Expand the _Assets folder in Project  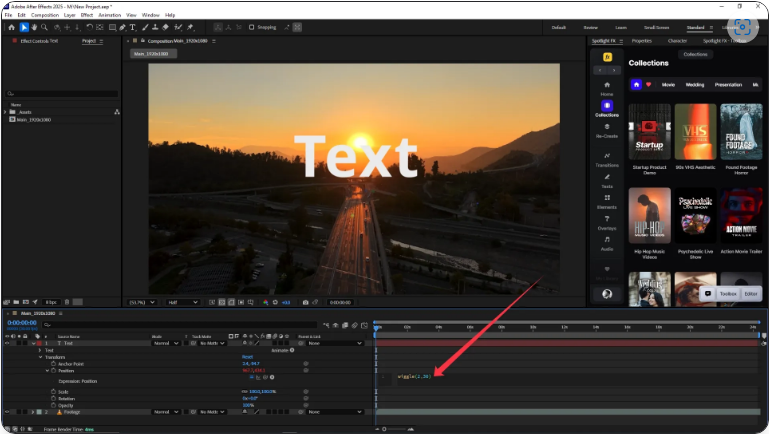pyautogui.click(x=5, y=112)
